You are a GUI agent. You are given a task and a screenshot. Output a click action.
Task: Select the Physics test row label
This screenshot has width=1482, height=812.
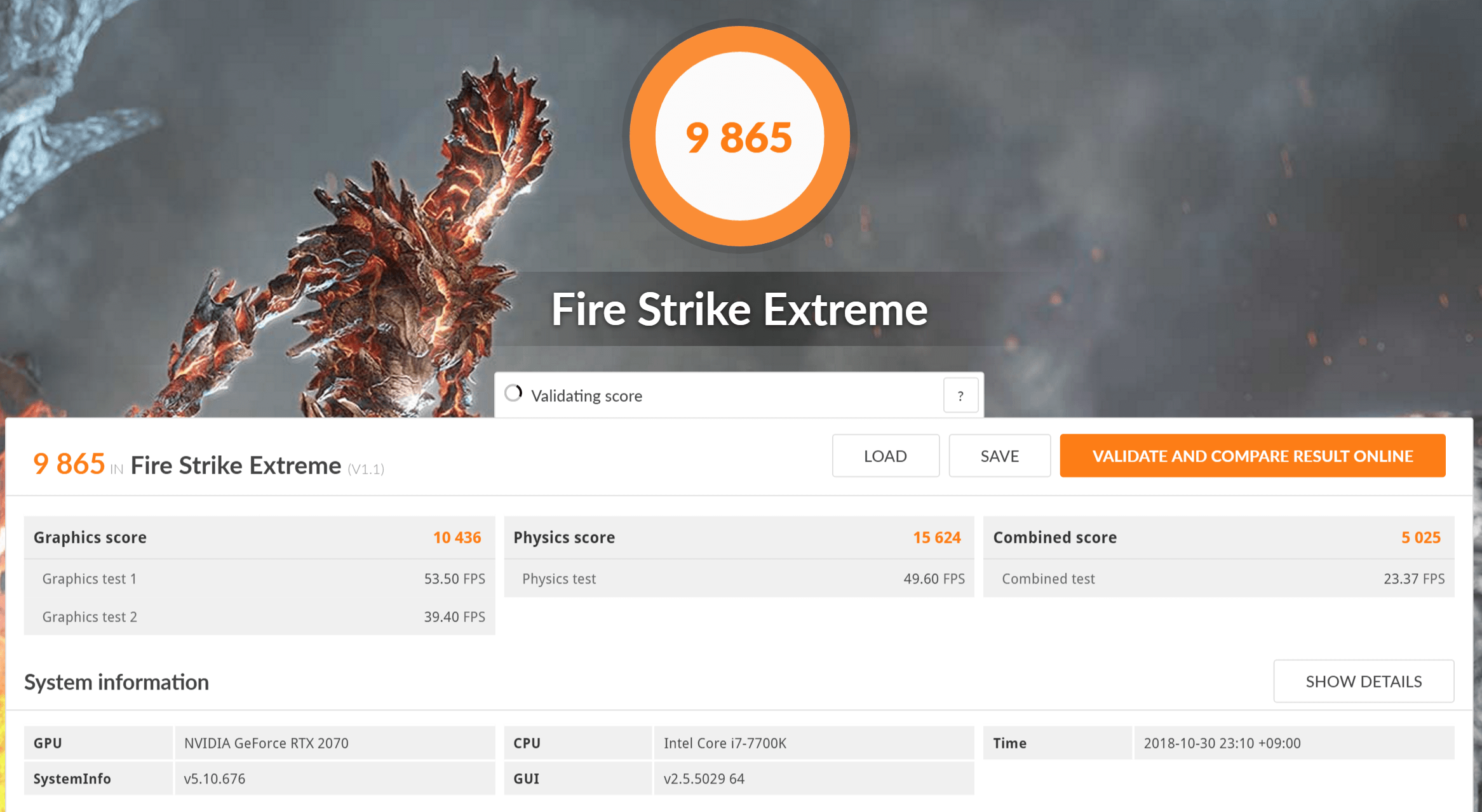(x=559, y=579)
